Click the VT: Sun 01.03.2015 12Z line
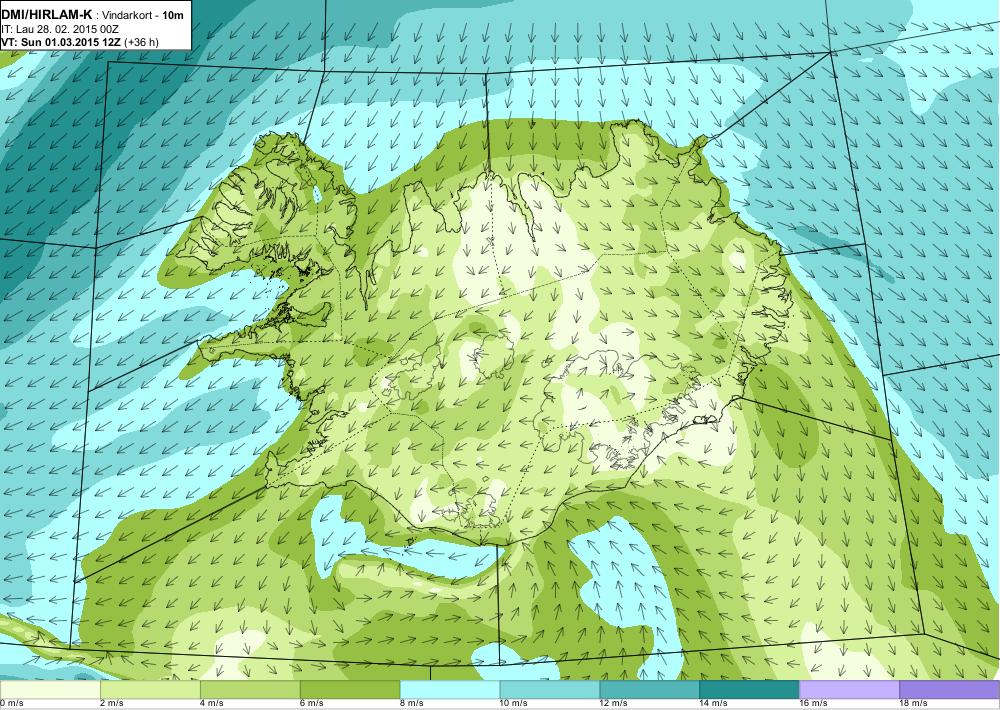Viewport: 1000px width, 710px height. pyautogui.click(x=62, y=42)
